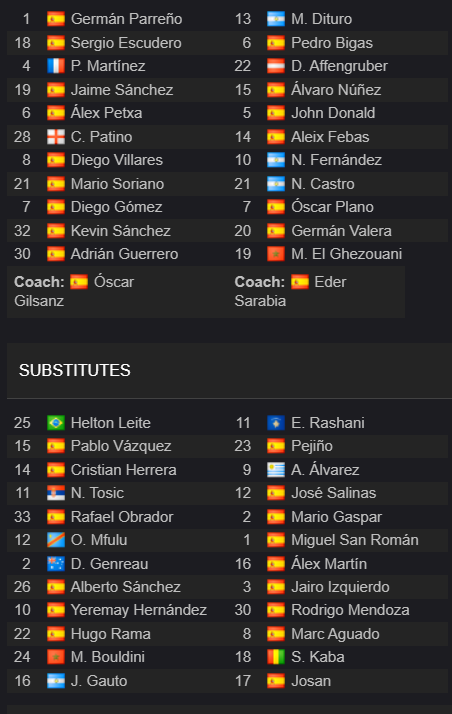Open Miguel San Román player link
The width and height of the screenshot is (452, 714).
pyautogui.click(x=355, y=540)
